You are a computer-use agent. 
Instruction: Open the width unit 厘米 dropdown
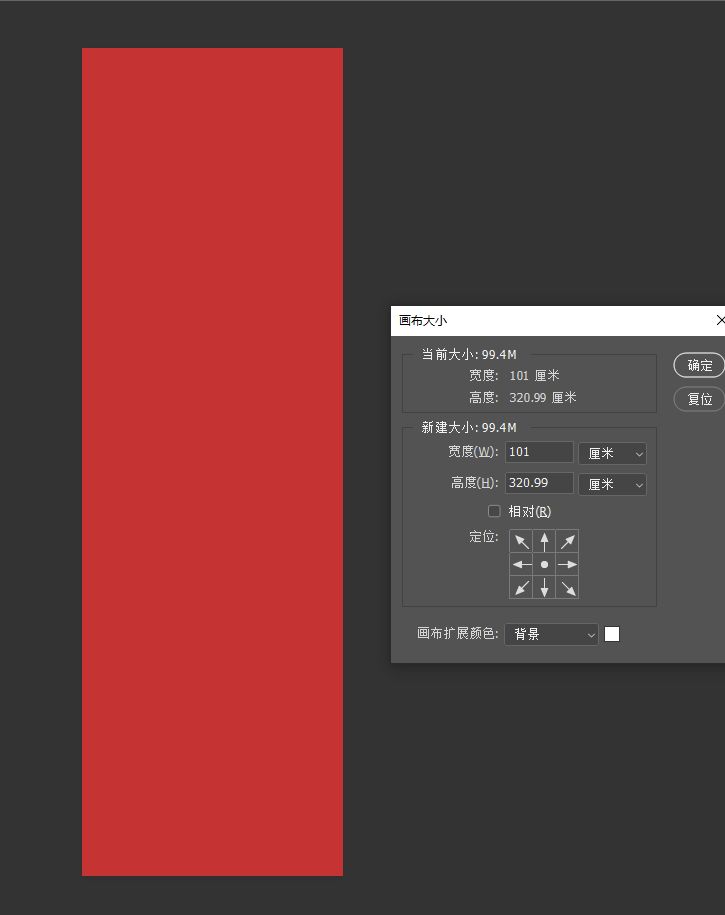[612, 453]
